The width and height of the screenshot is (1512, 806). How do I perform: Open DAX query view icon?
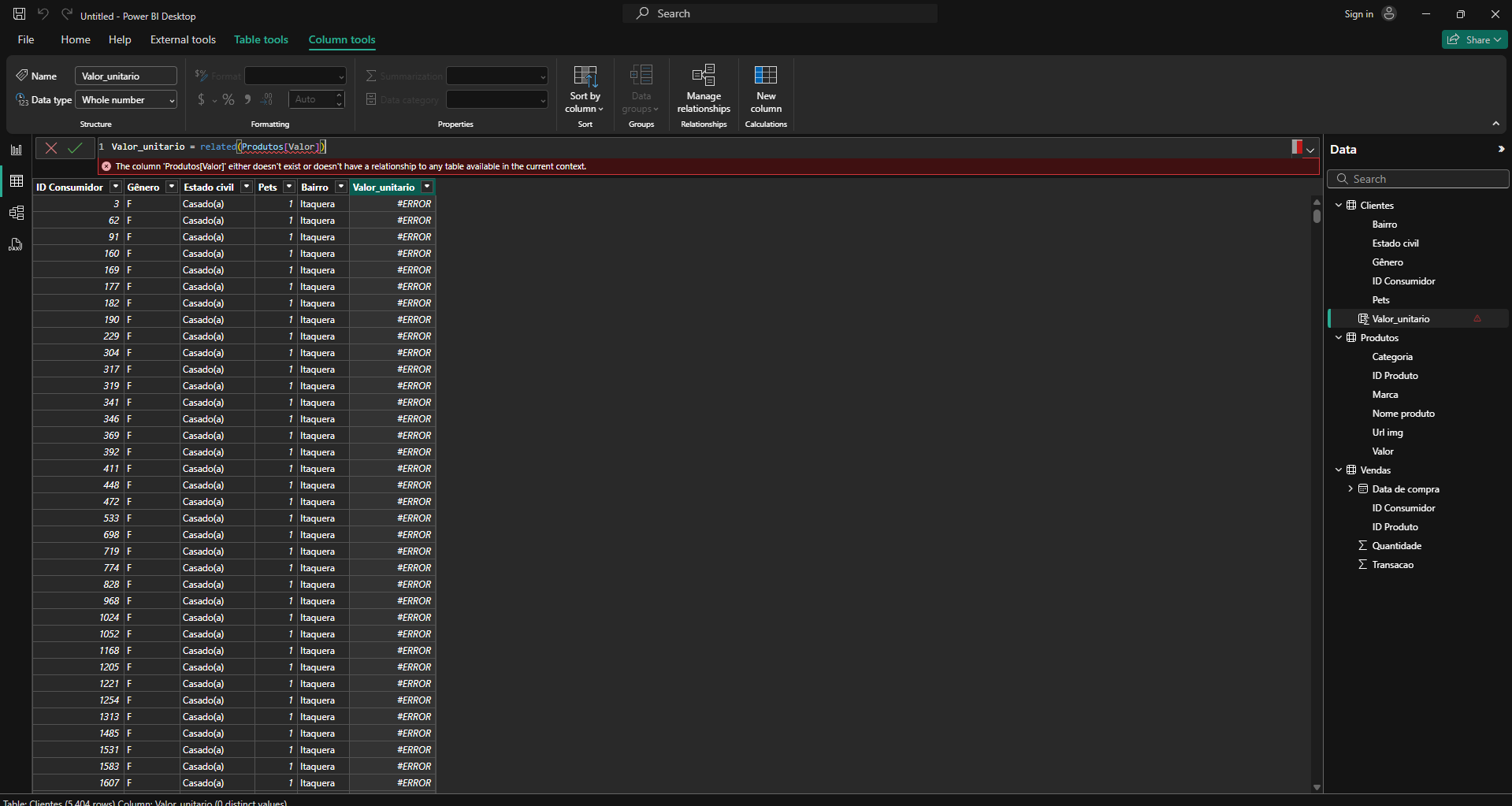pyautogui.click(x=16, y=244)
